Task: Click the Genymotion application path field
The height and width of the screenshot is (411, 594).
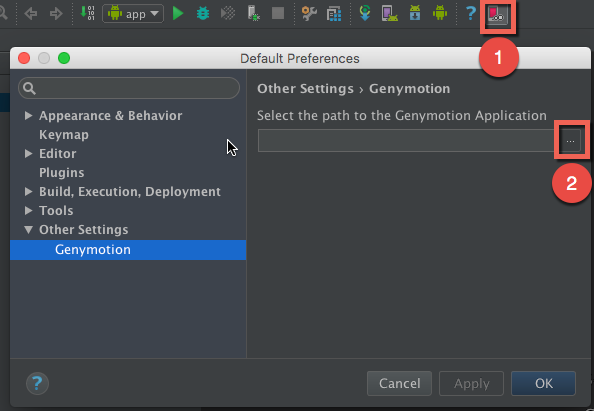Action: 406,141
